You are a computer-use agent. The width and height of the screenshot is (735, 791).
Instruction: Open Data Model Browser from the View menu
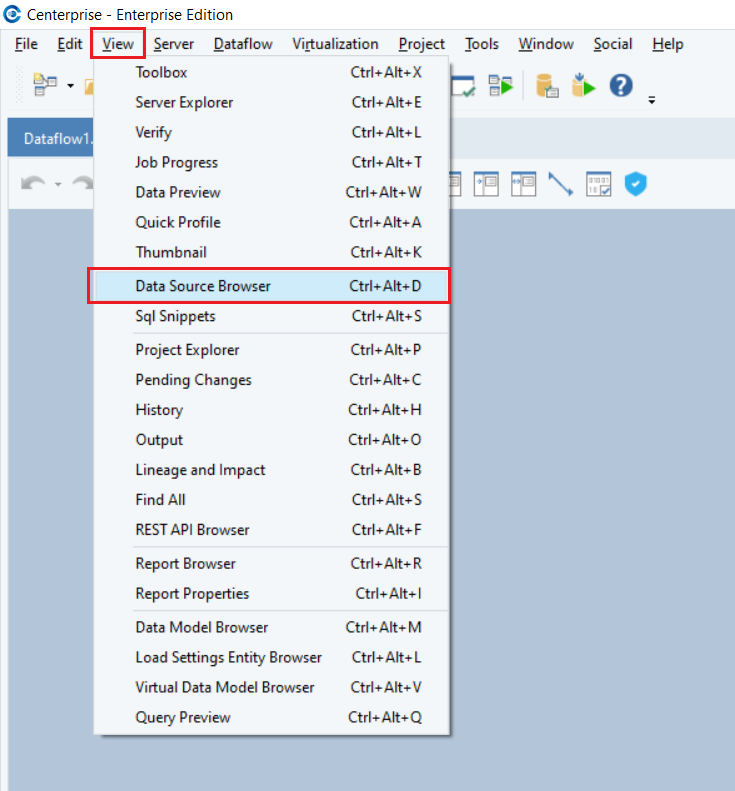(x=271, y=627)
